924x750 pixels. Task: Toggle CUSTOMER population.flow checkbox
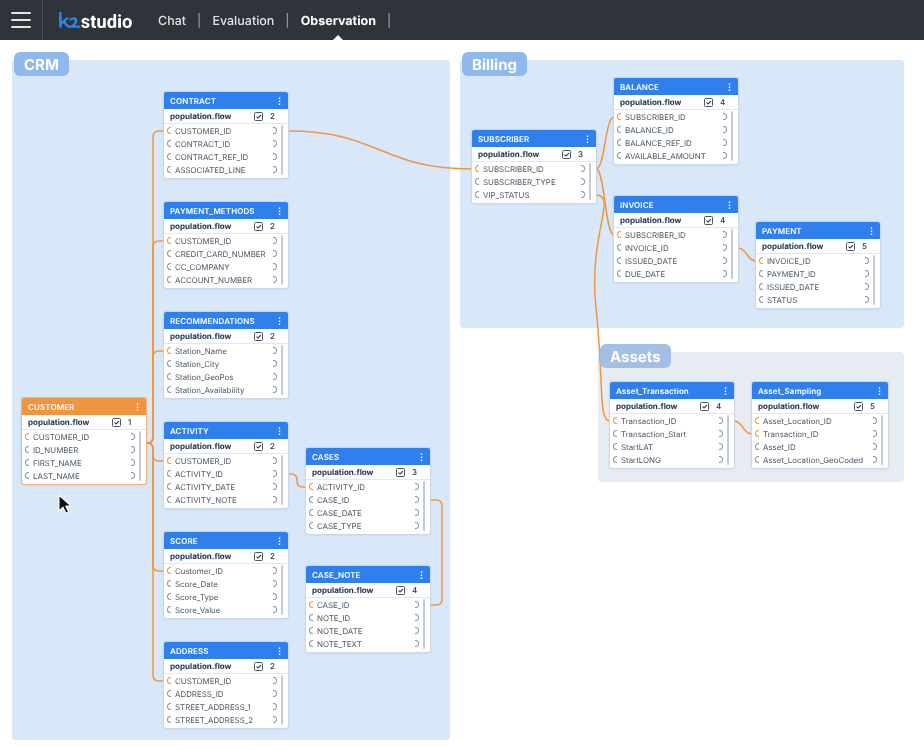coord(116,422)
